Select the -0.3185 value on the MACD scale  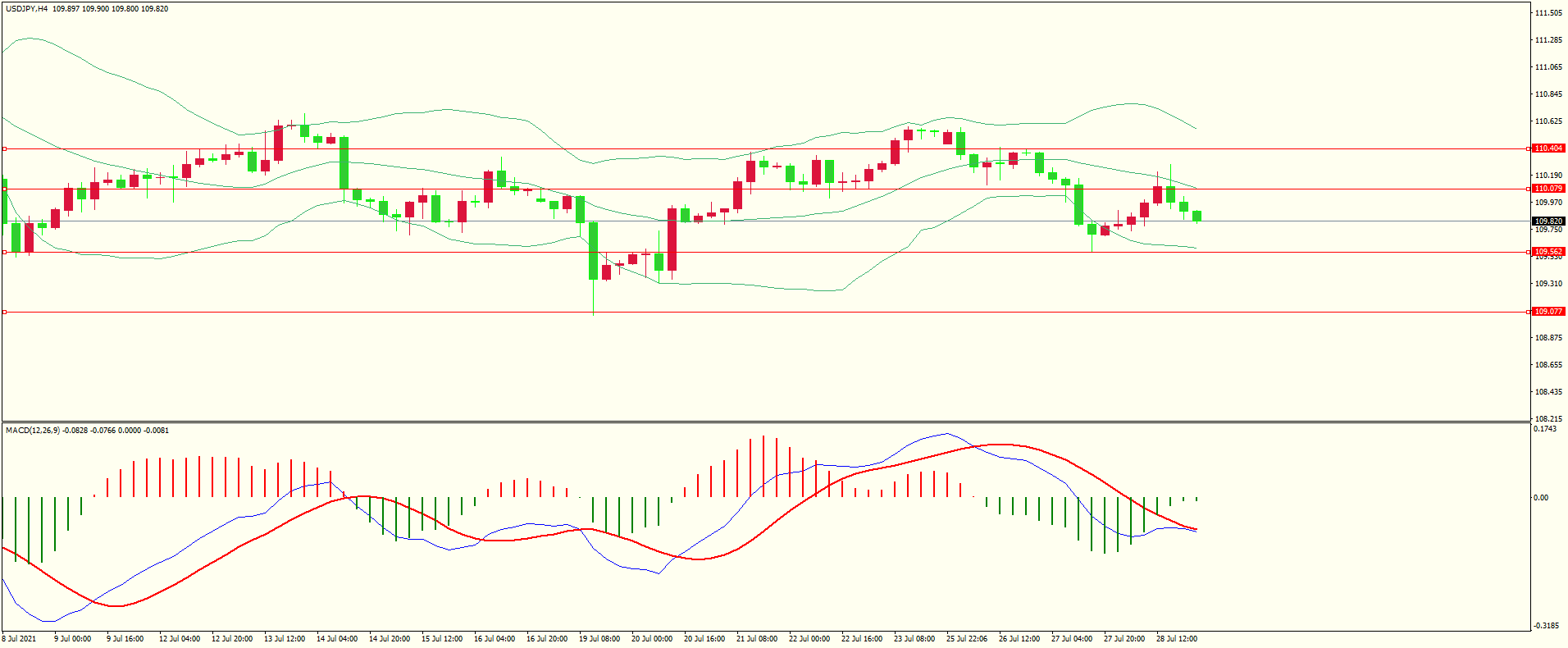(1546, 625)
